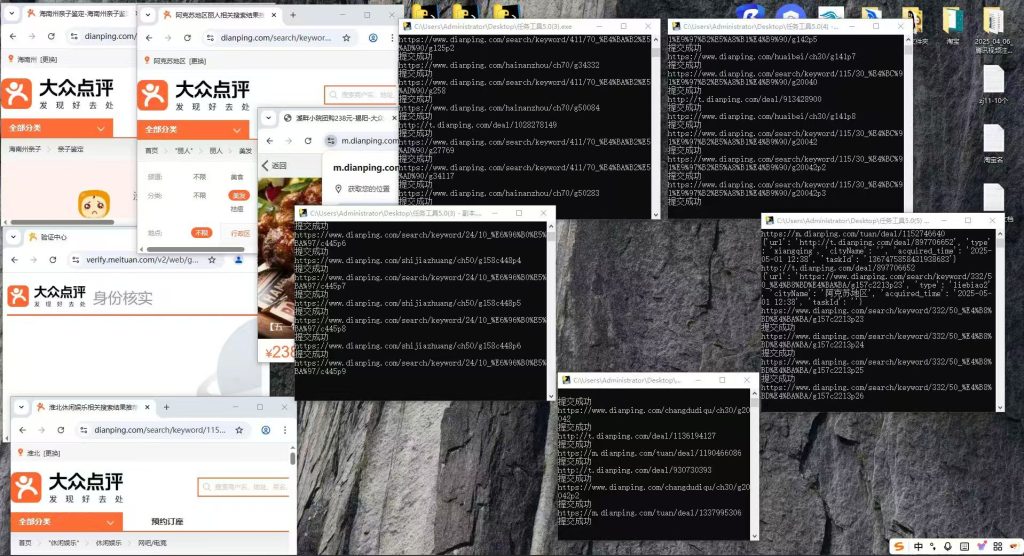Open the 预约订座 link in the 淮北 window
The image size is (1024, 556).
point(167,521)
